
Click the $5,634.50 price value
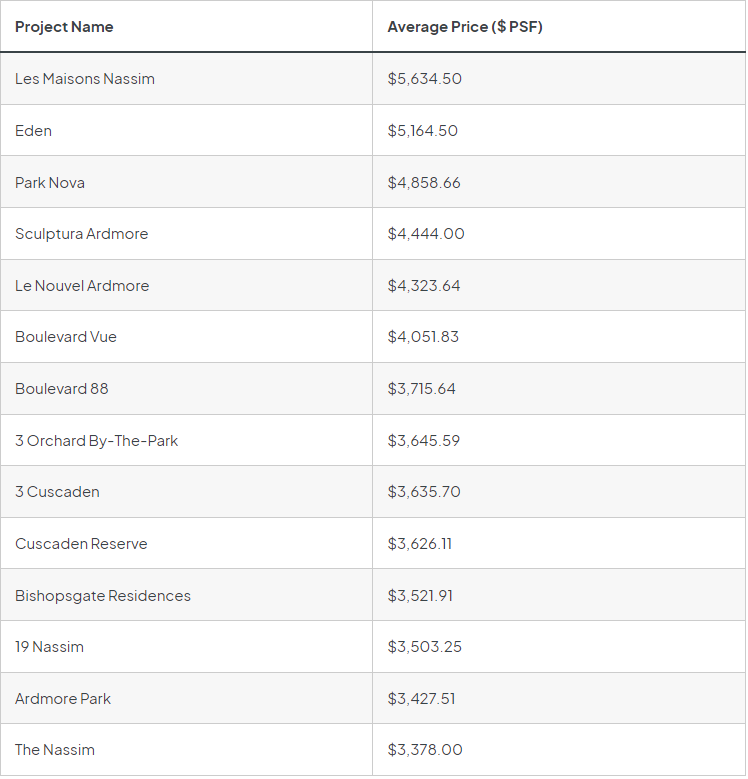(424, 79)
